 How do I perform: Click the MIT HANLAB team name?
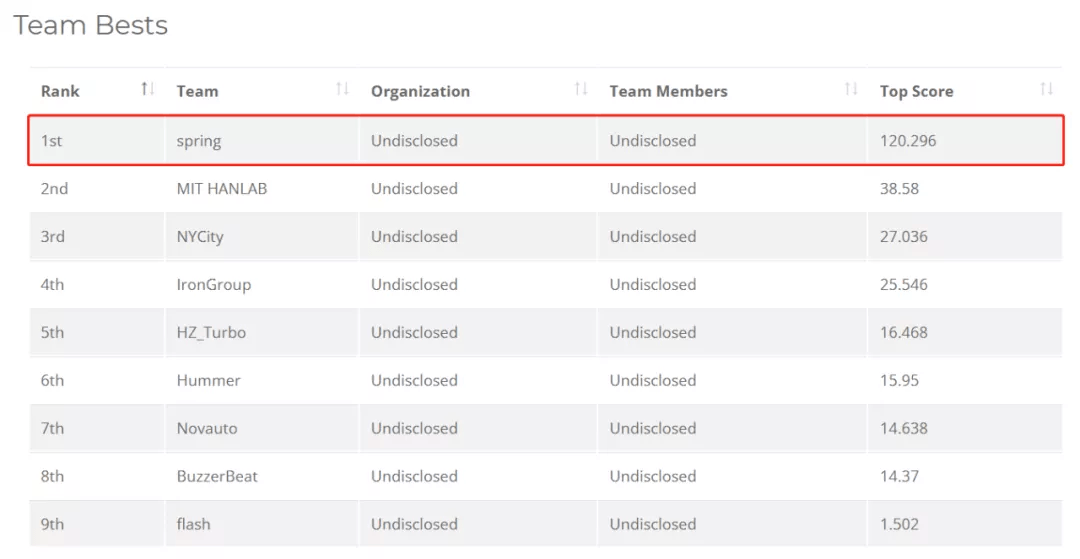(222, 189)
